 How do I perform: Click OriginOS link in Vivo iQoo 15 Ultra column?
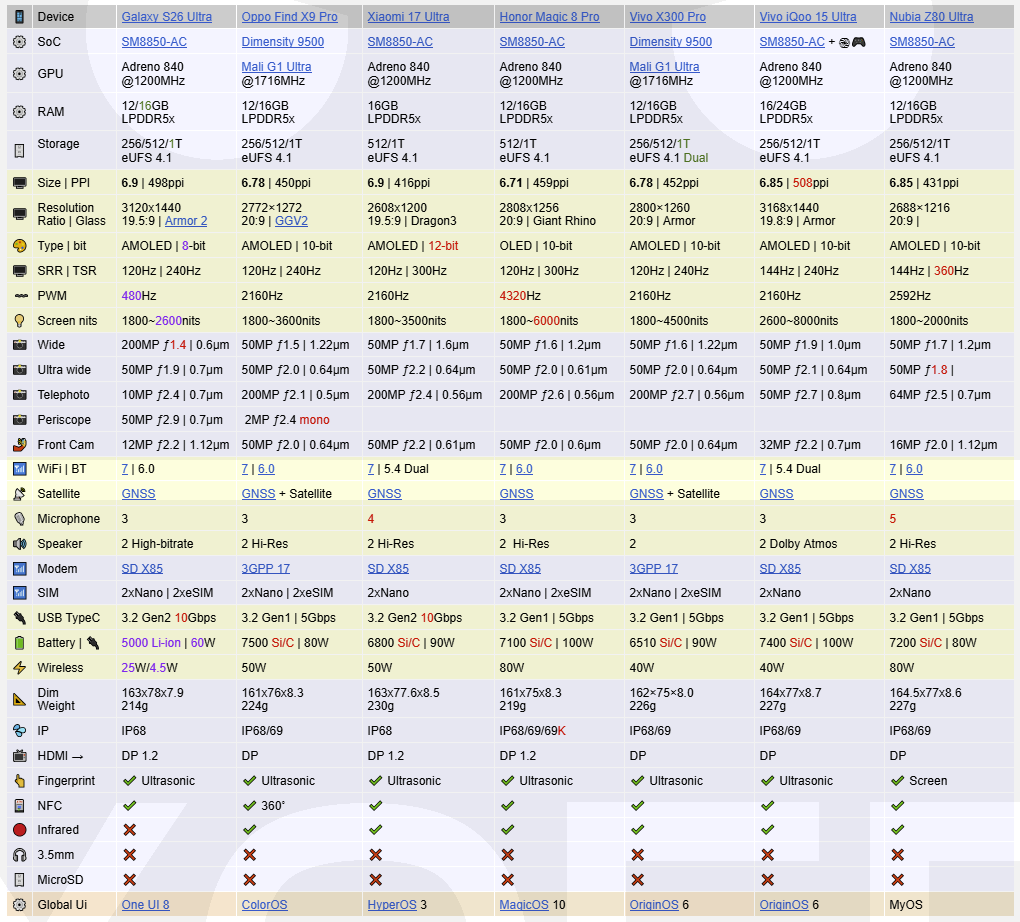[784, 904]
